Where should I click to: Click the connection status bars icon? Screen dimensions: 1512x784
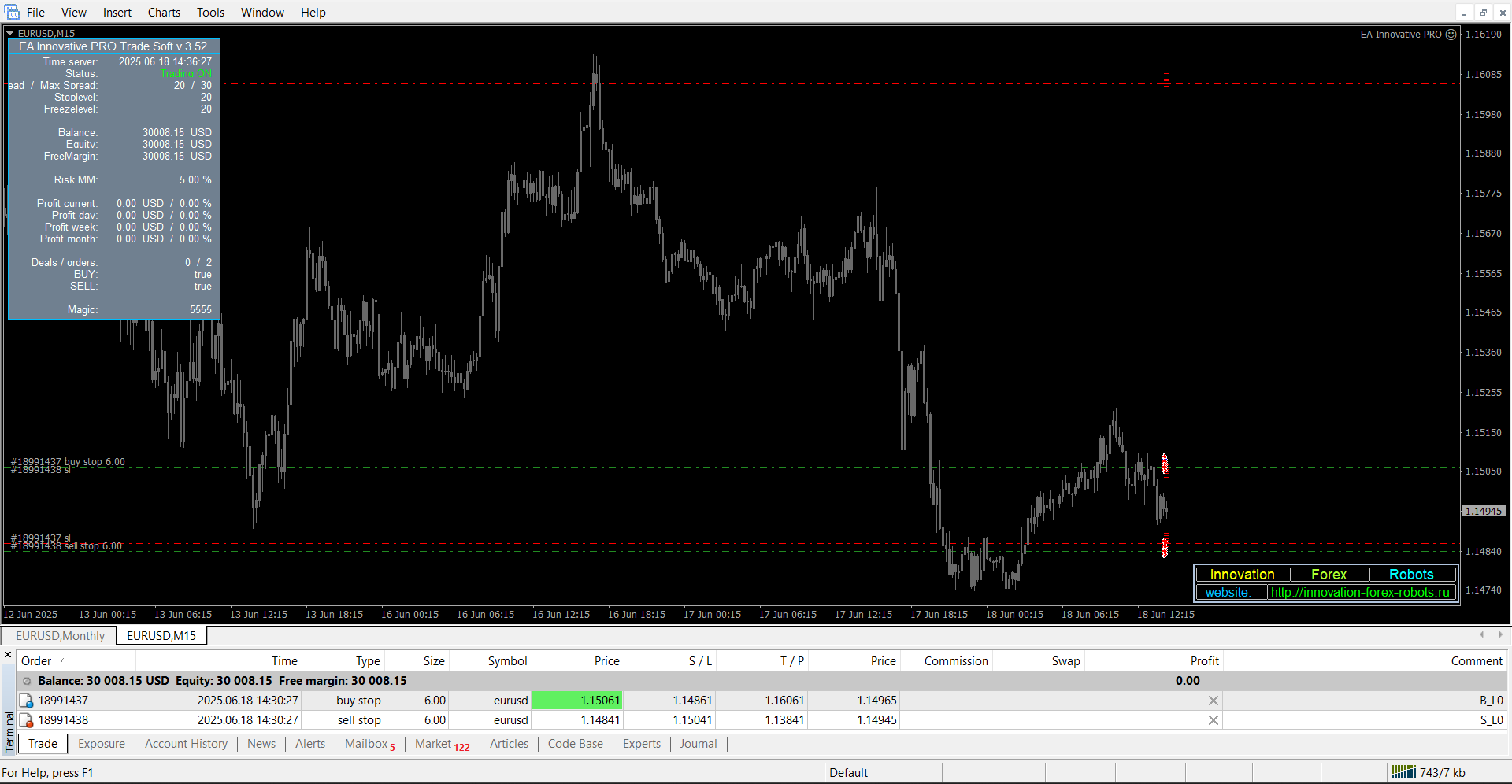[1403, 772]
